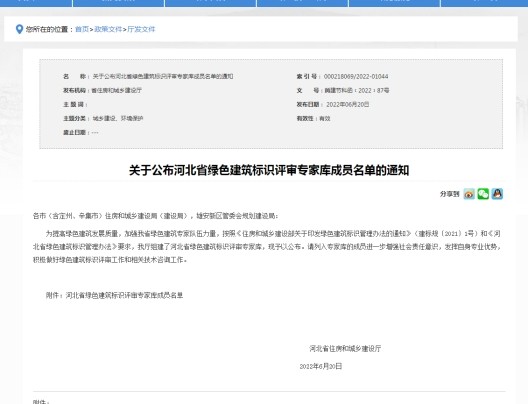
Task: Share the notice via QQ penguin icon
Action: [497, 194]
